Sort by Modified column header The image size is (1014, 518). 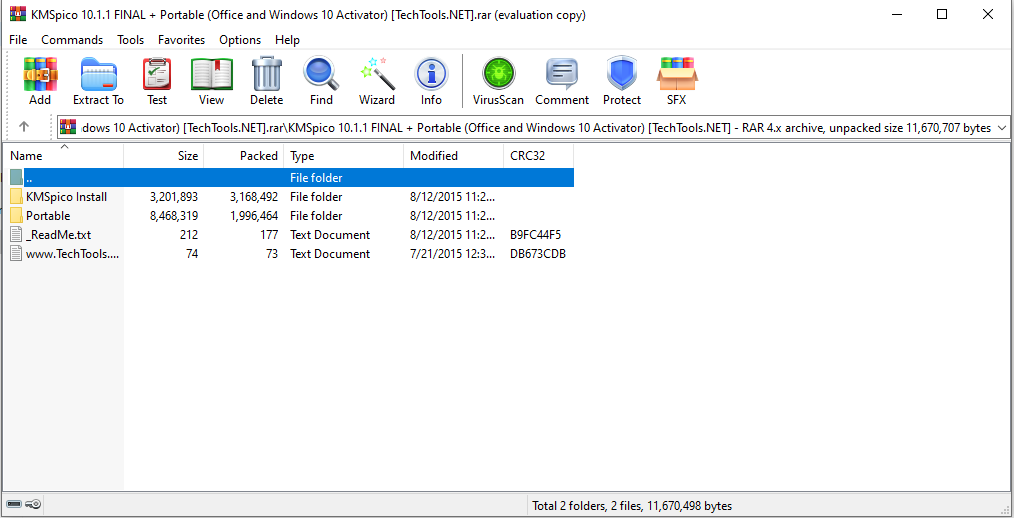click(453, 156)
